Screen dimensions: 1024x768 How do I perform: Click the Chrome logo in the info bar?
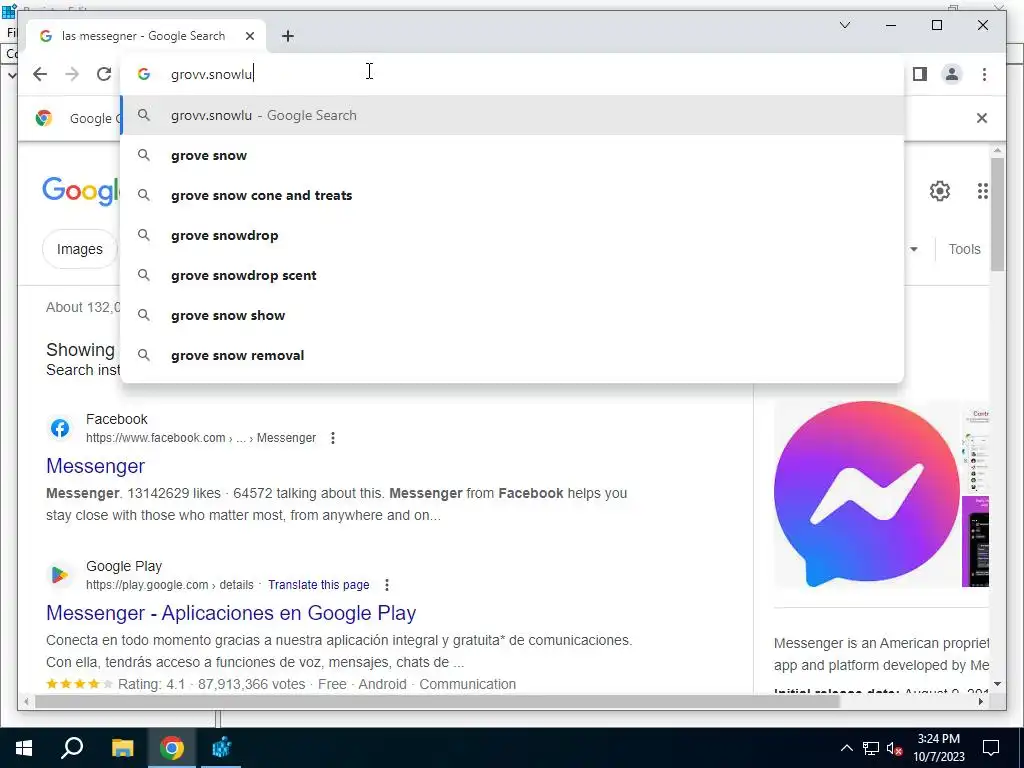[44, 118]
